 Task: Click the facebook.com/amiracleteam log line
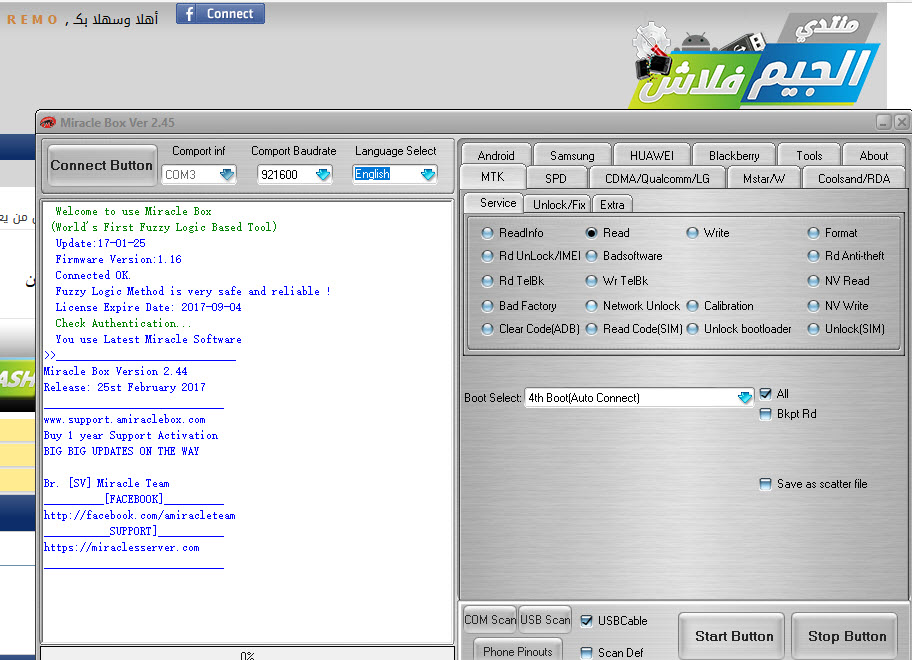point(140,515)
